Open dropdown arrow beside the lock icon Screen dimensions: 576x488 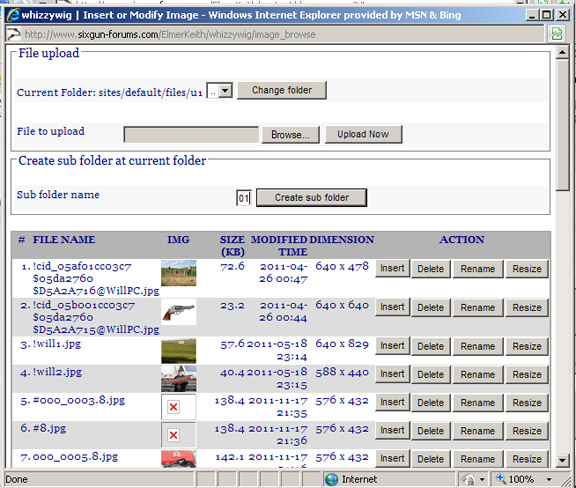click(482, 479)
